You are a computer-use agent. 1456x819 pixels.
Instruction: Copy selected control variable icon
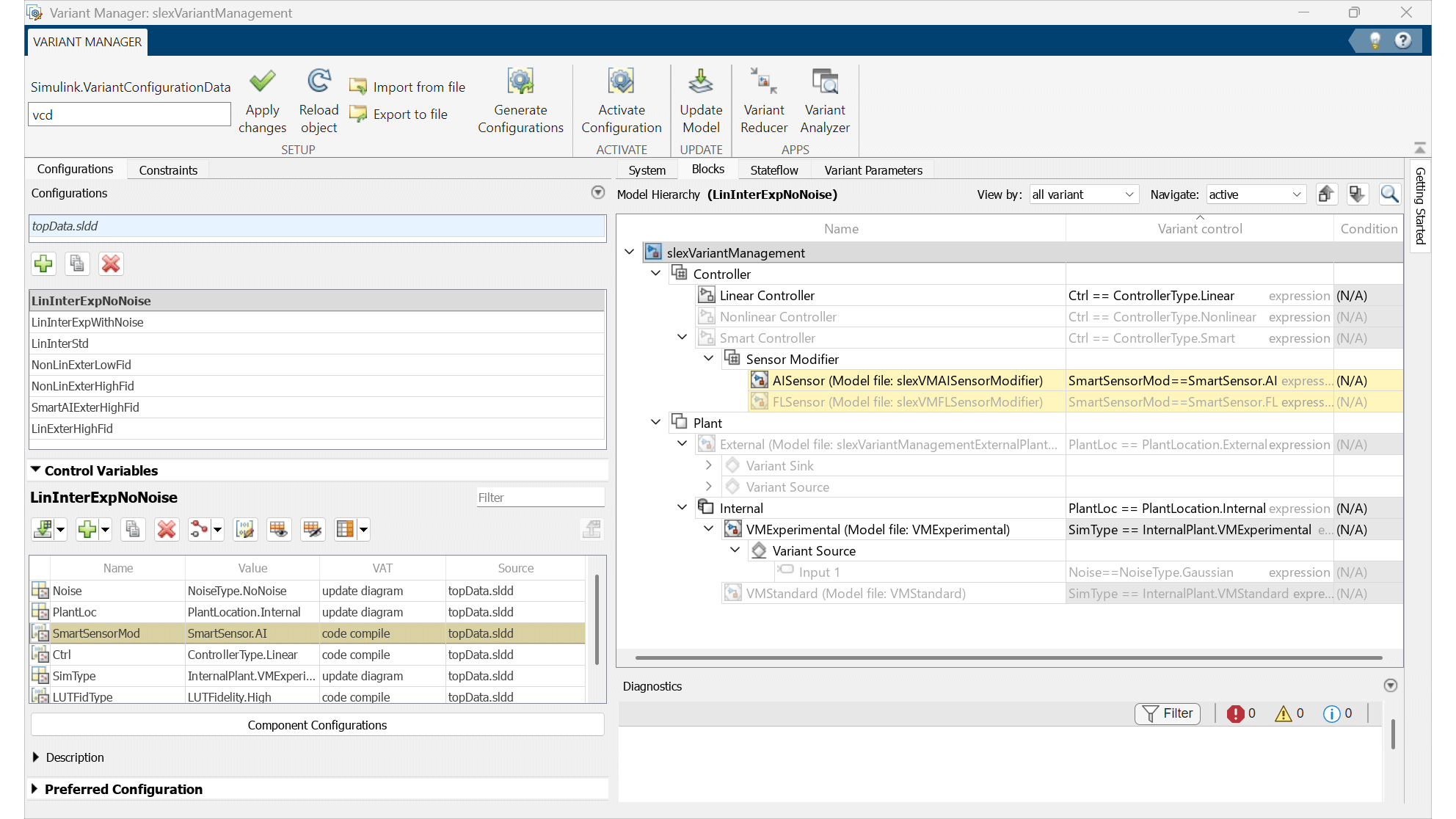coord(133,529)
